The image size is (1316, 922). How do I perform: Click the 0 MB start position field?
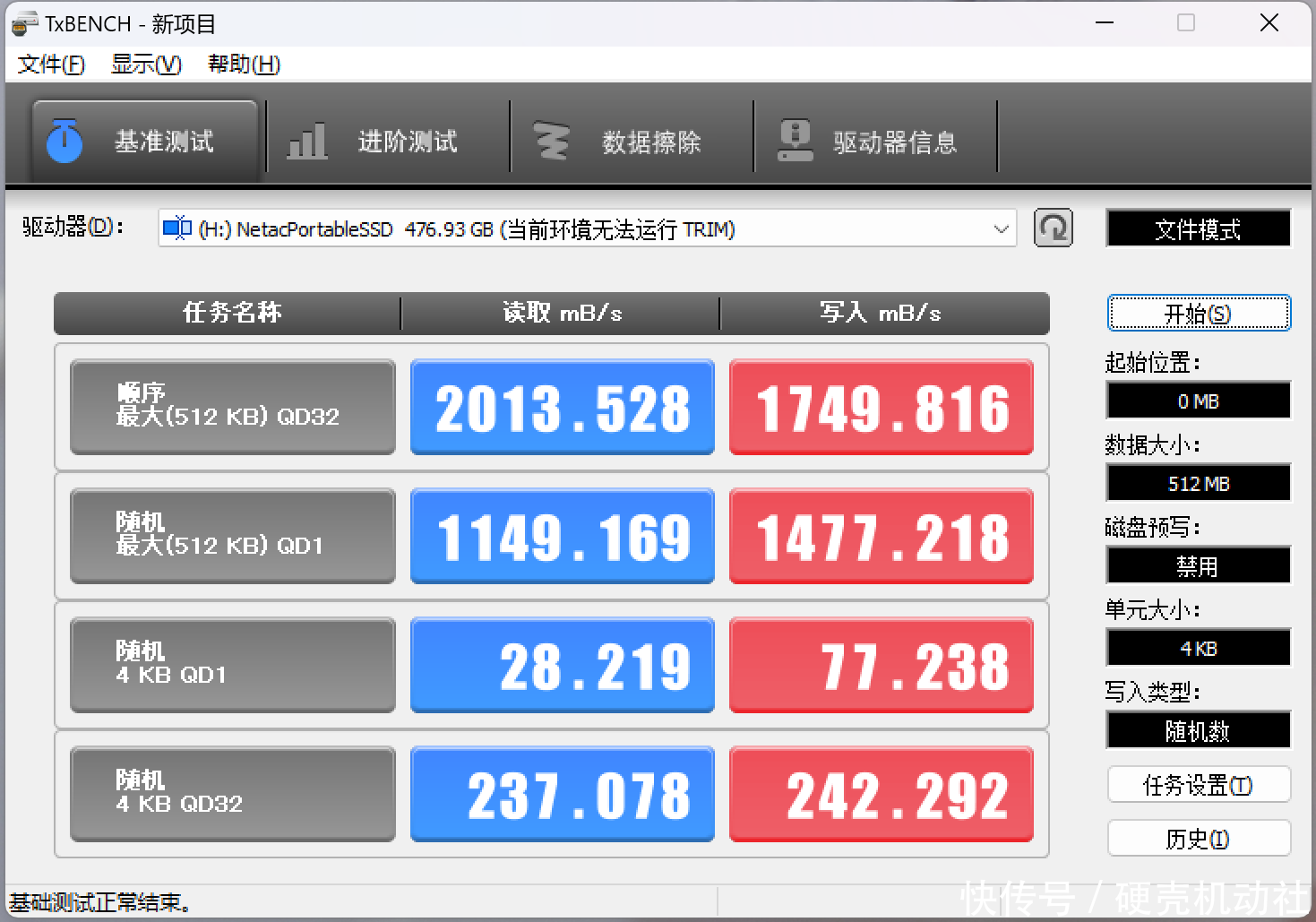[1199, 401]
